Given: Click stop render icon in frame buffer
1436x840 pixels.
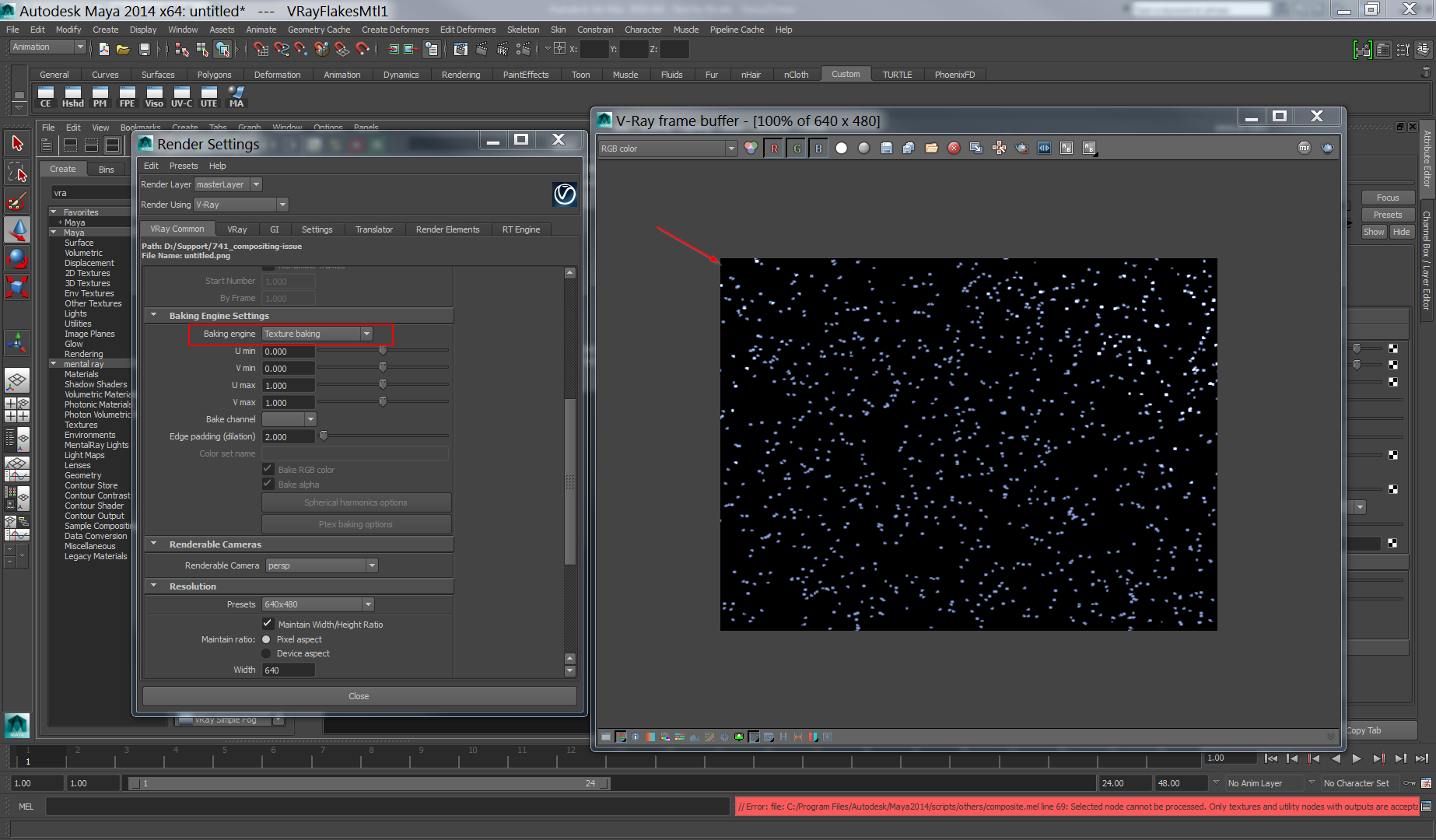Looking at the screenshot, I should (1305, 148).
